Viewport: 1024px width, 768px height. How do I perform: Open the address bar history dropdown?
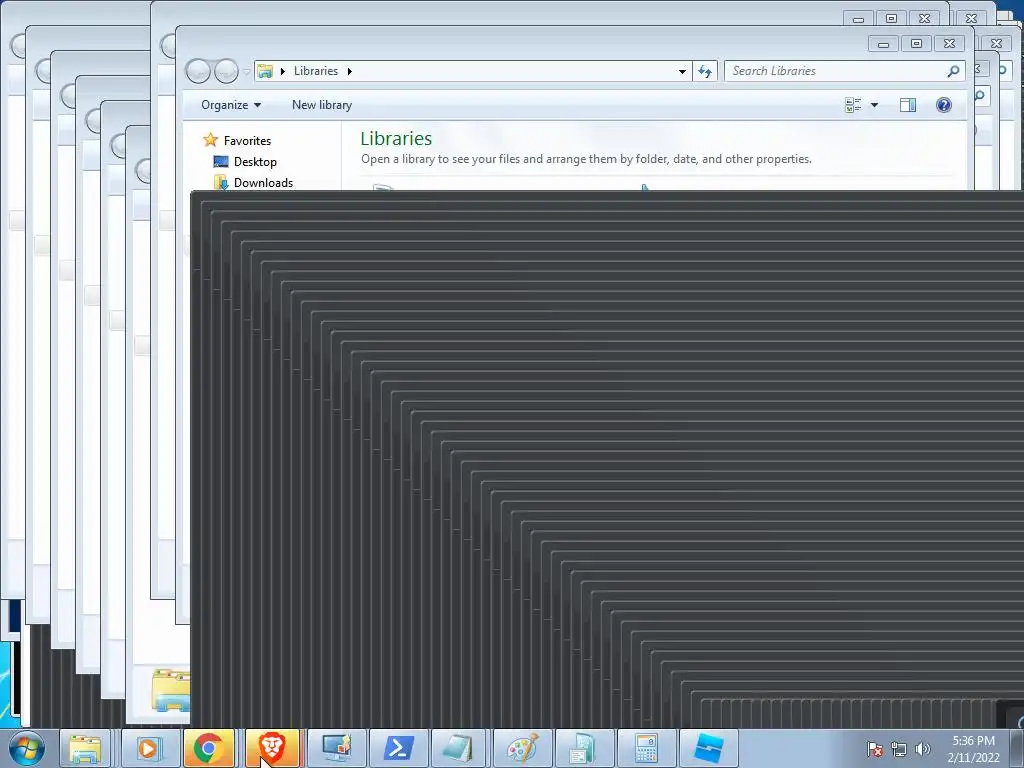(x=682, y=71)
